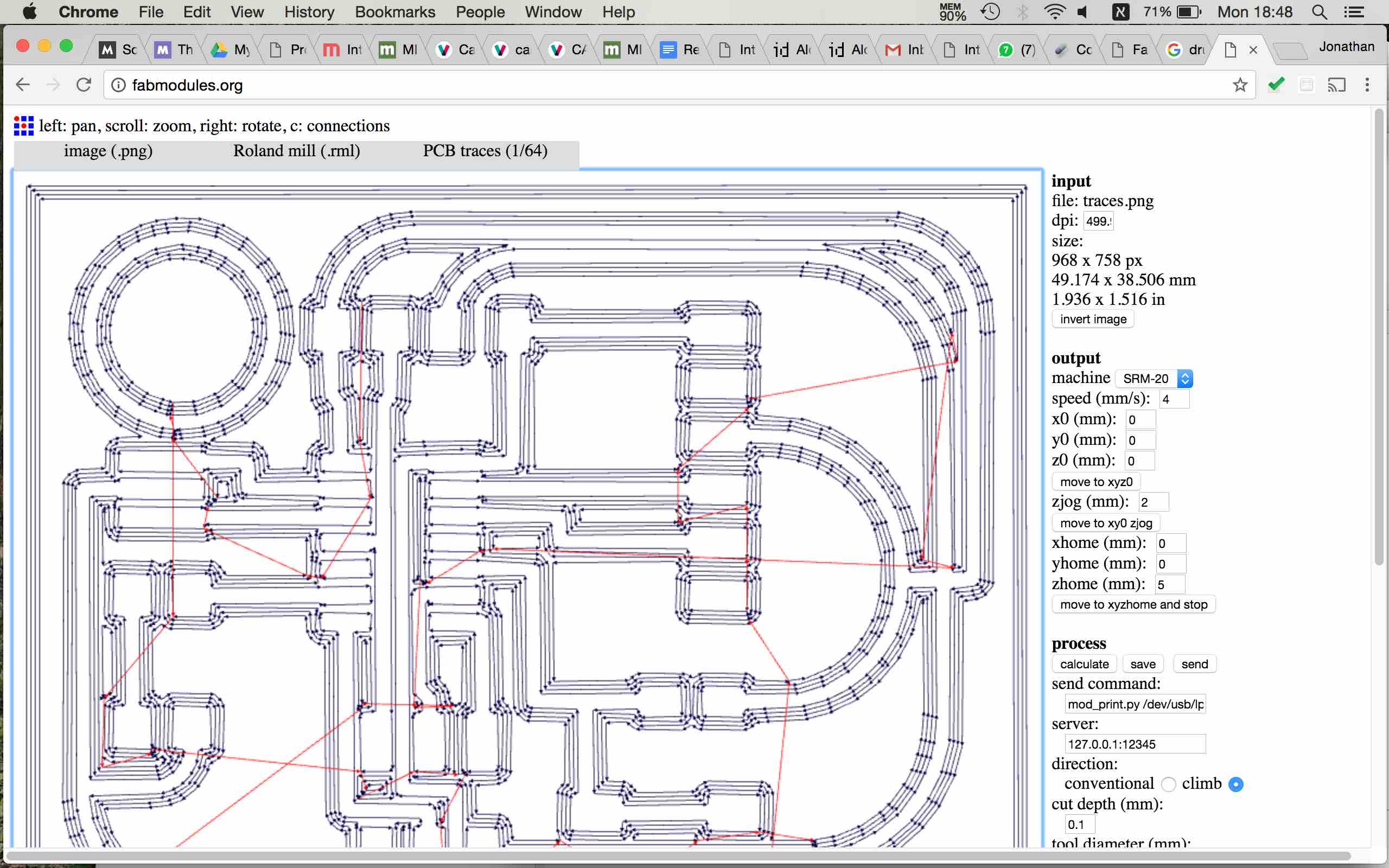1389x868 pixels.
Task: Click the green checkmark extension icon
Action: tap(1276, 85)
